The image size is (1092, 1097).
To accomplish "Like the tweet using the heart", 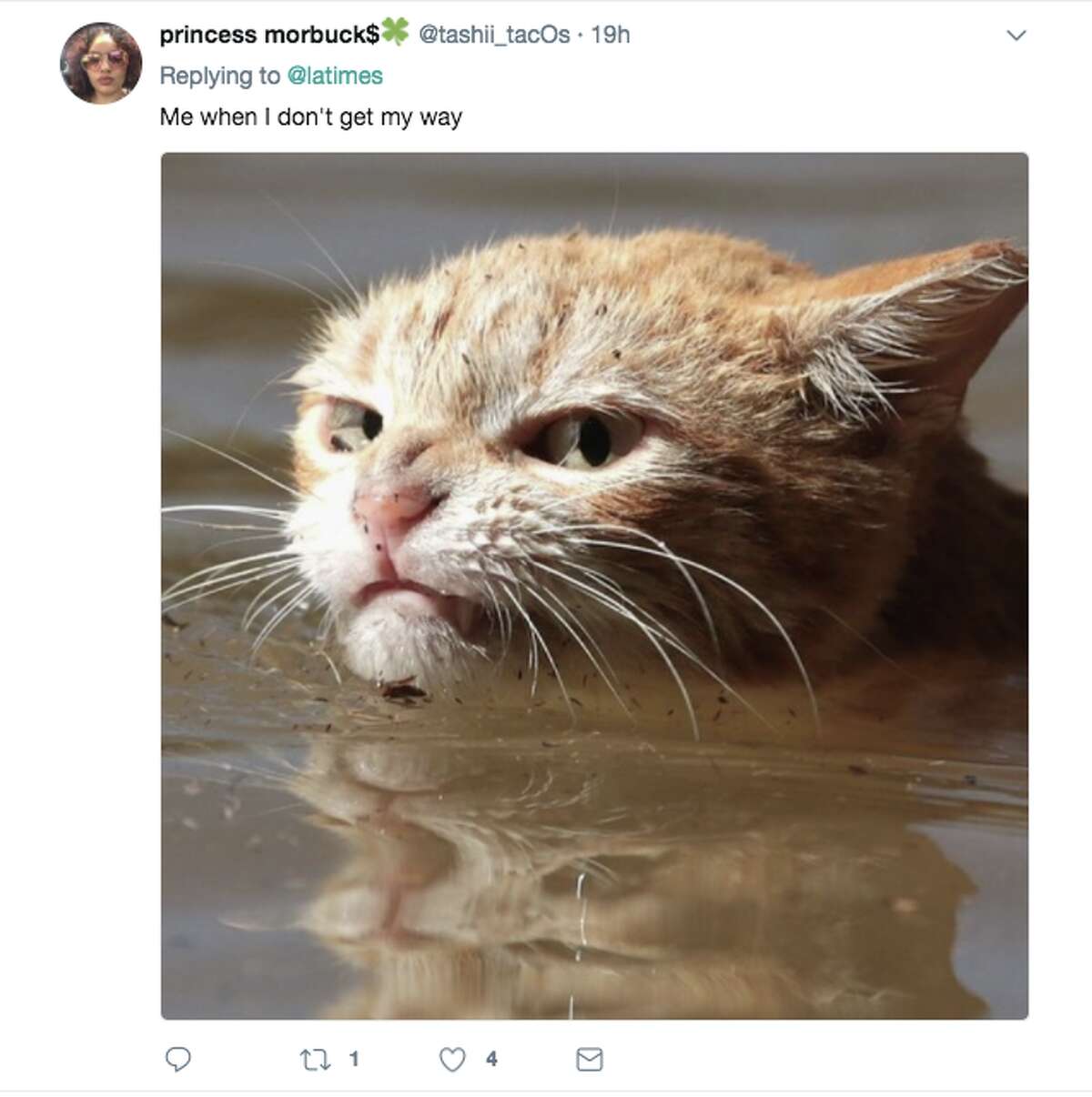I will 451,1057.
